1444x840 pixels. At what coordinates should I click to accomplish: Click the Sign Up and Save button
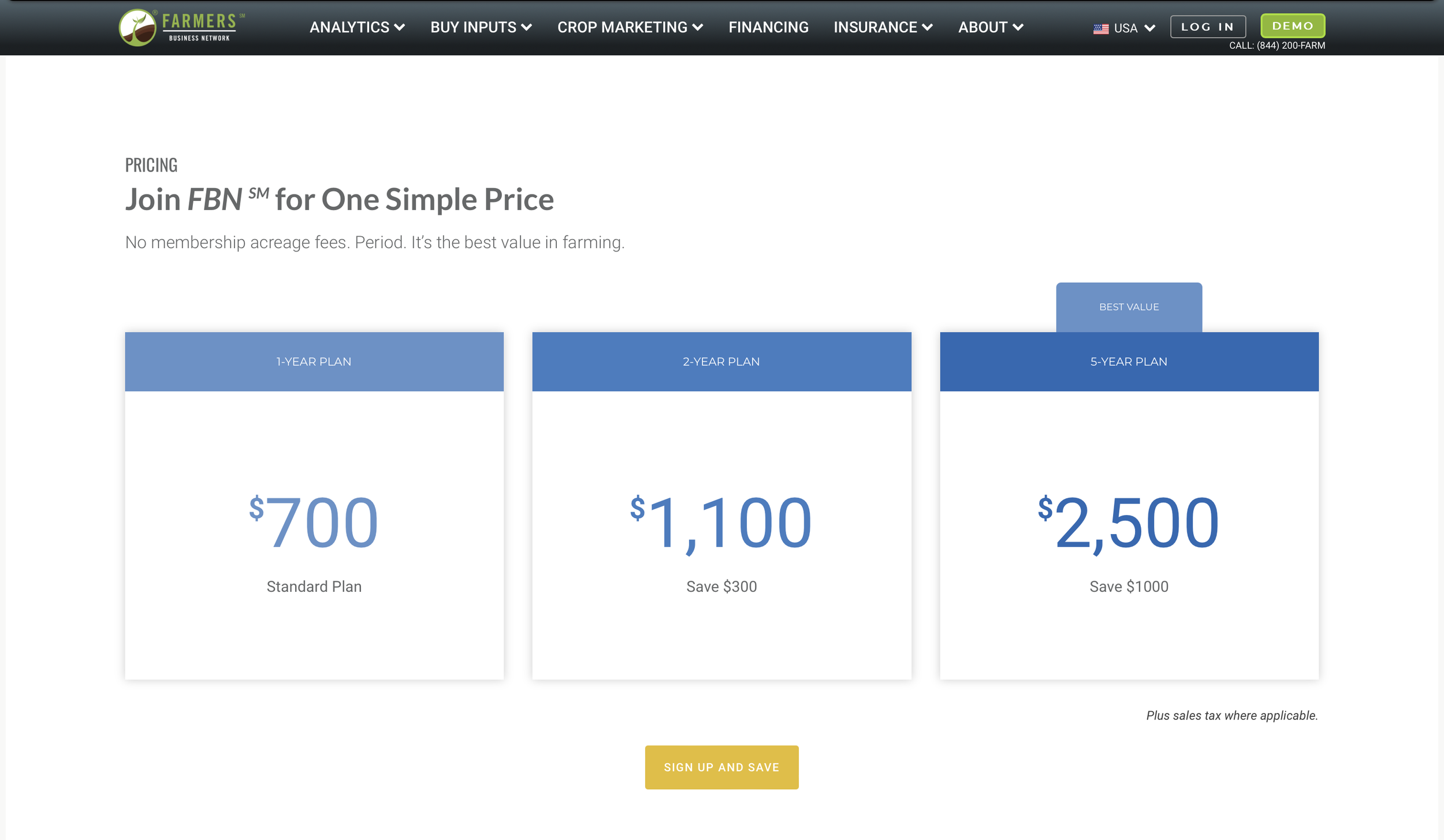click(x=721, y=767)
